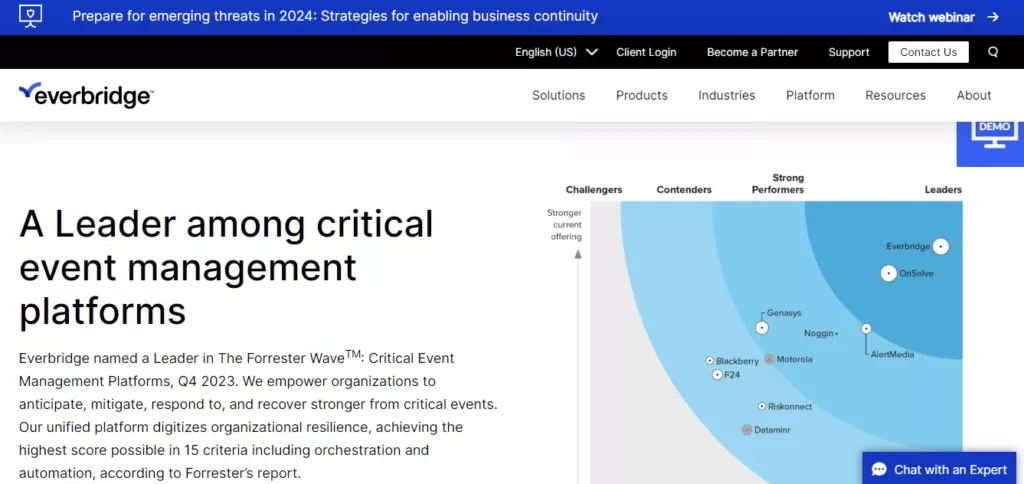Image resolution: width=1024 pixels, height=484 pixels.
Task: Select the Dataminr marker on chart
Action: (x=747, y=430)
